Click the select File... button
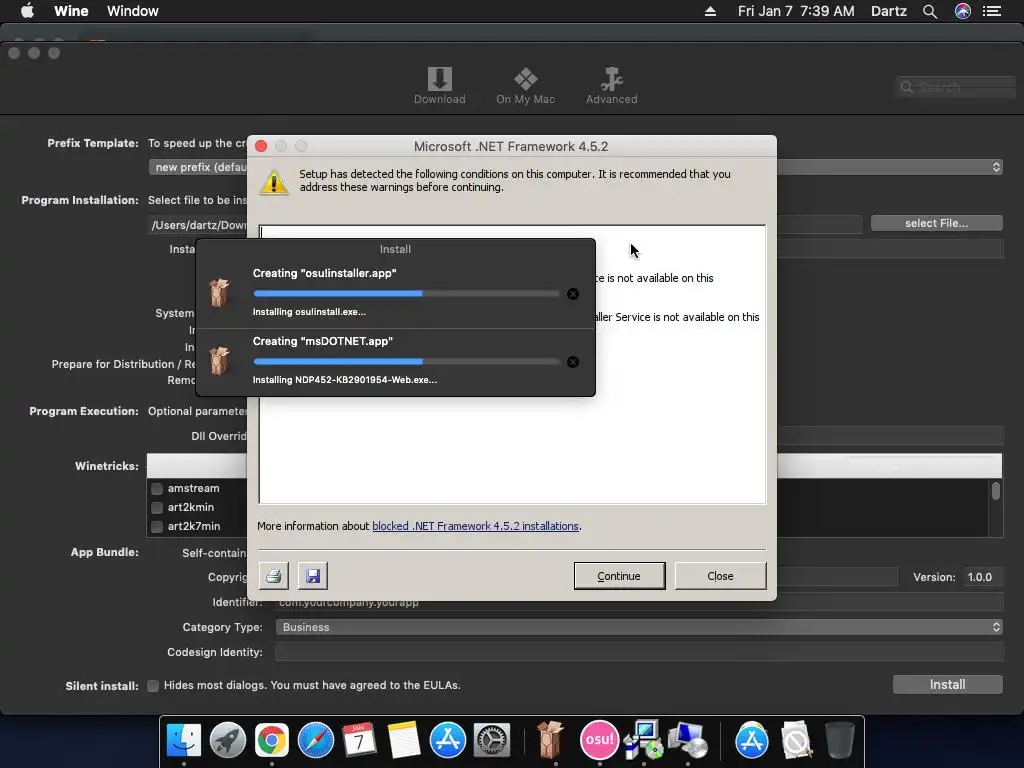The height and width of the screenshot is (768, 1024). tap(936, 223)
